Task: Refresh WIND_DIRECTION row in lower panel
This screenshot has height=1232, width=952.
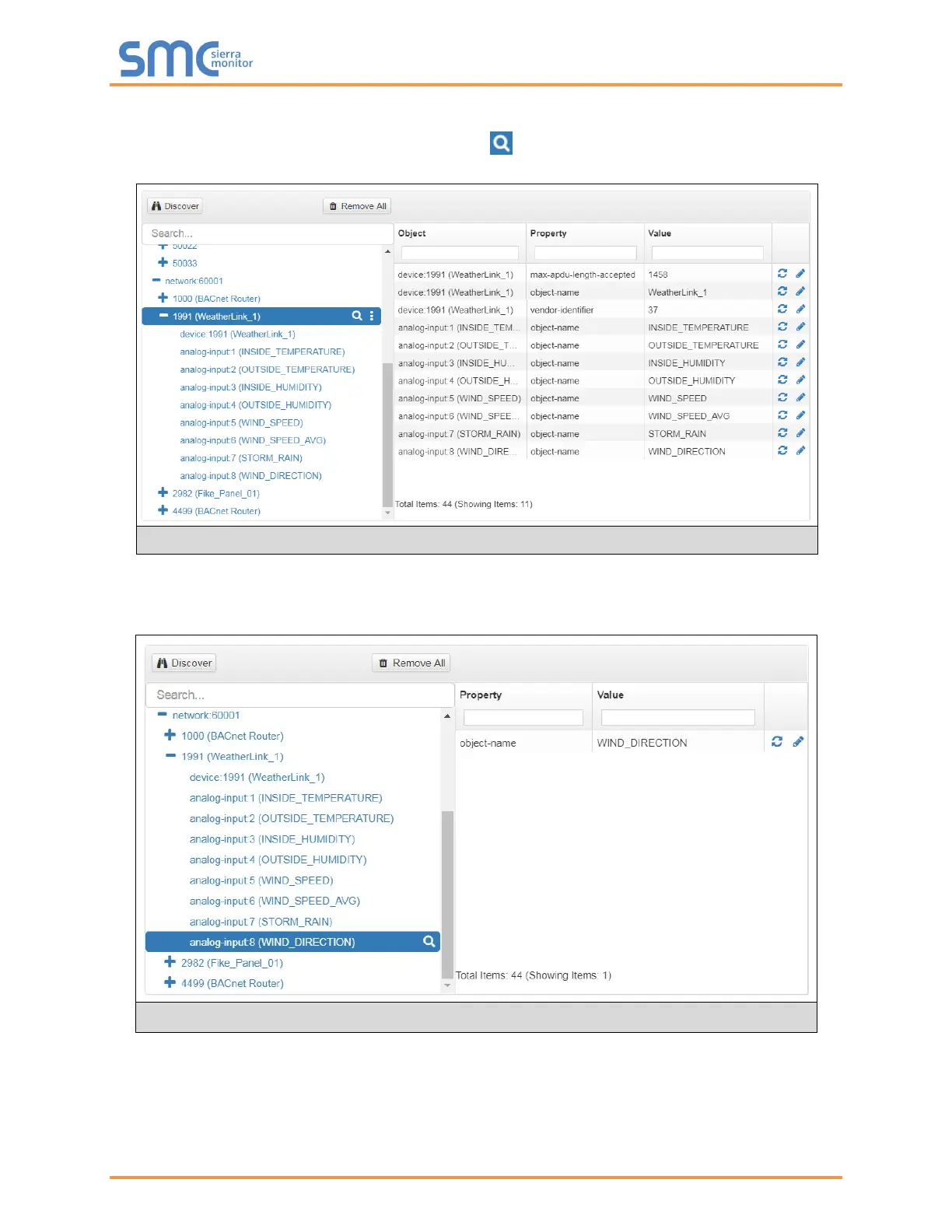Action: pyautogui.click(x=777, y=742)
